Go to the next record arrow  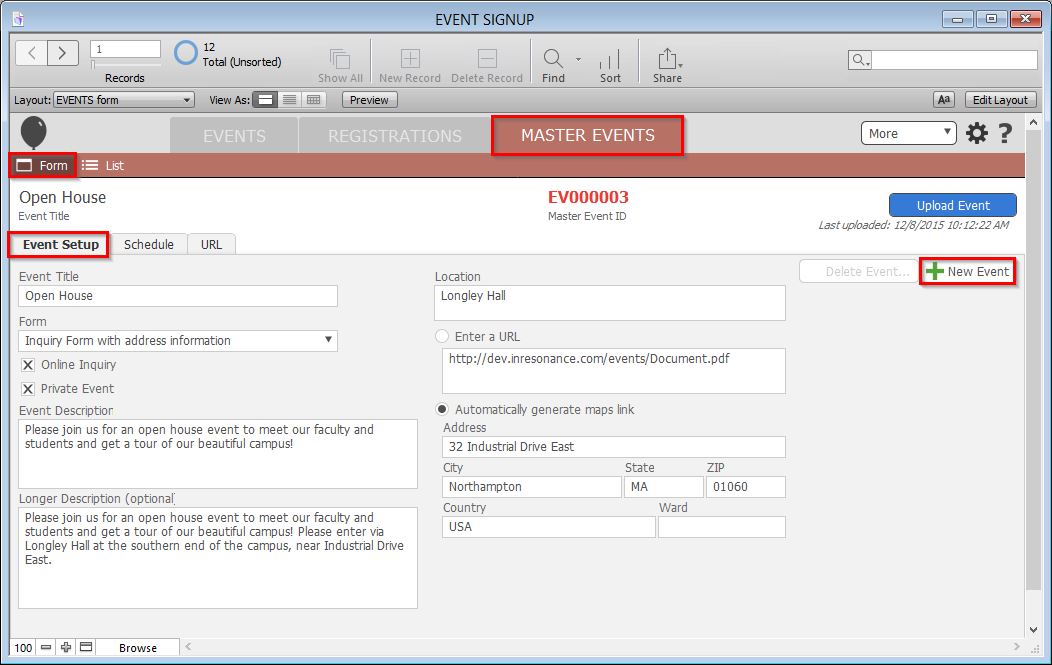click(62, 53)
